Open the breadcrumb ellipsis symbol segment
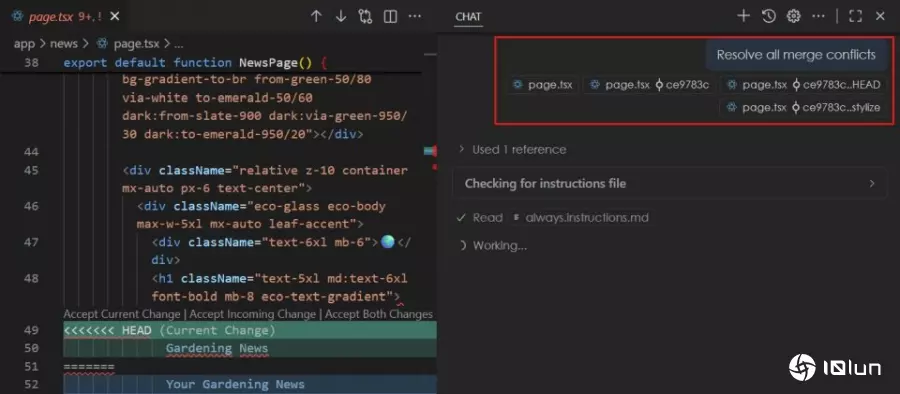 click(x=179, y=44)
